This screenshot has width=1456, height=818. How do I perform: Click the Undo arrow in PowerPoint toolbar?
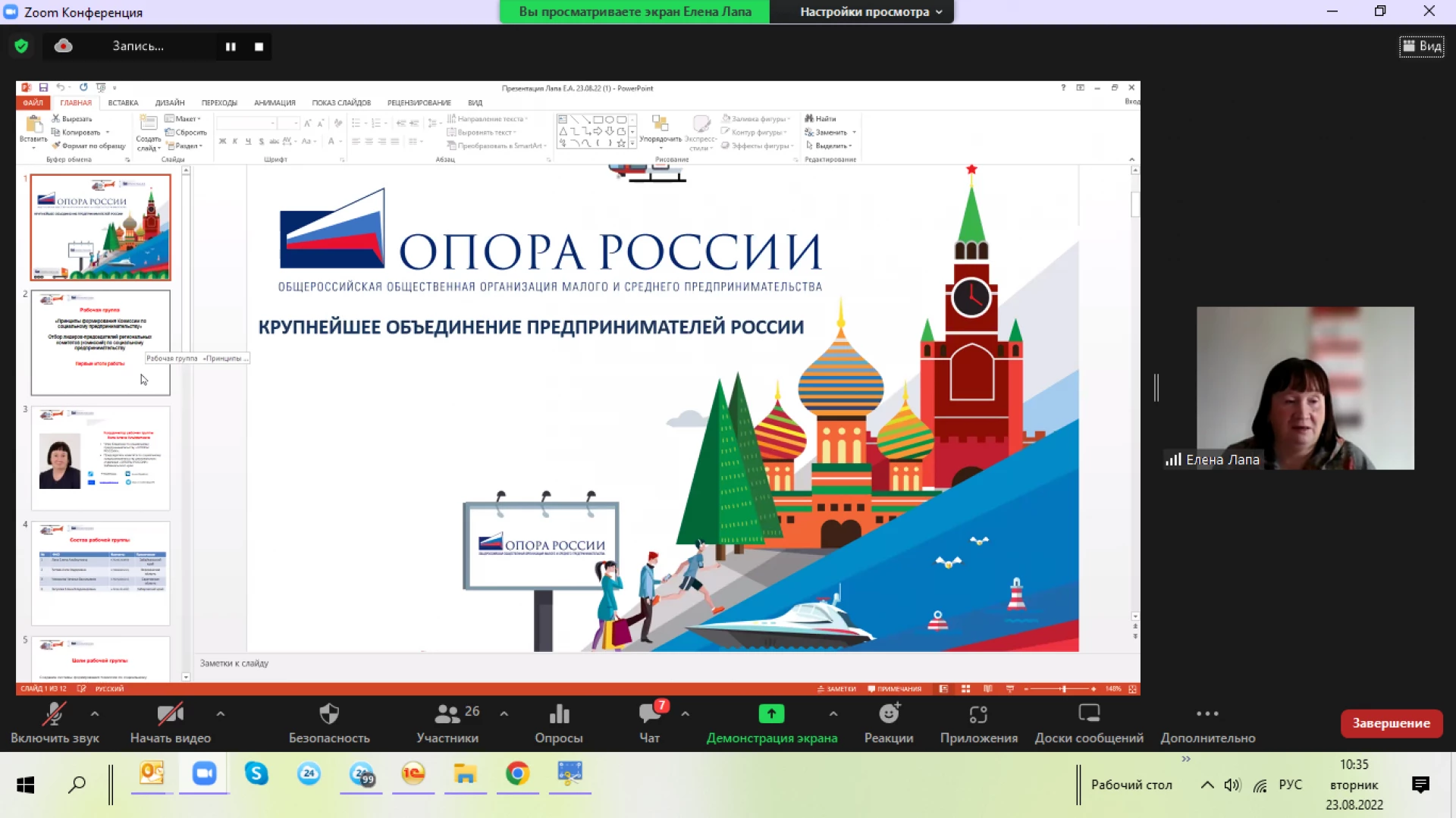coord(60,88)
